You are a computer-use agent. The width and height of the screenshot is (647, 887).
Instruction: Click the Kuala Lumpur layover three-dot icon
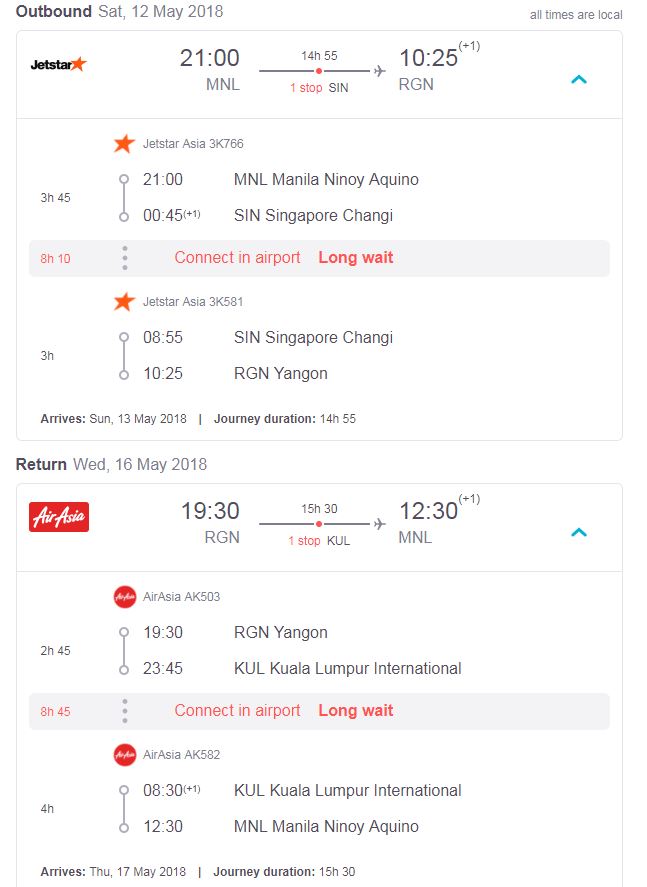[x=125, y=711]
